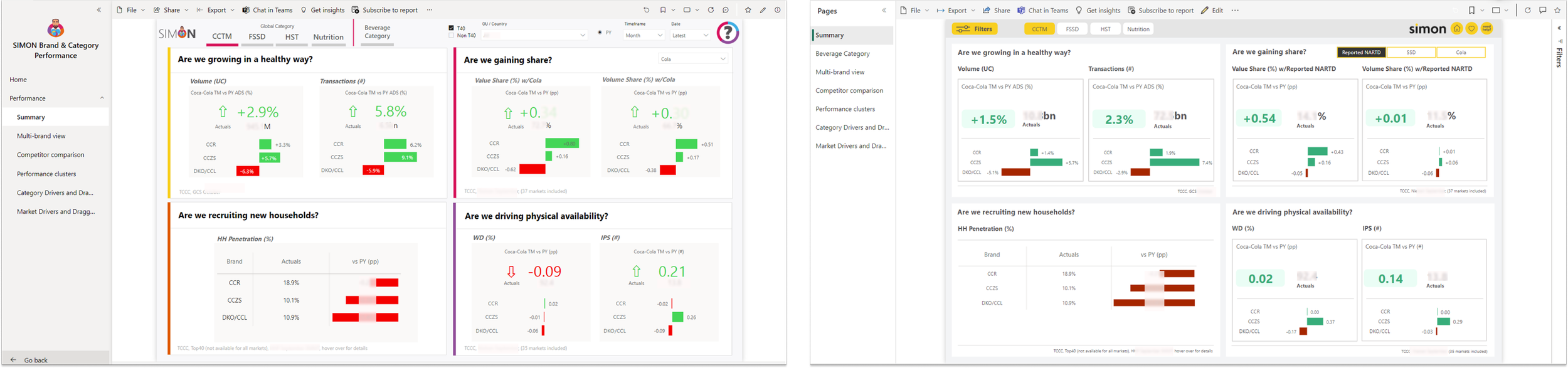Screen dimensions: 1568x368
Task: Select the SSD share option
Action: [1411, 53]
